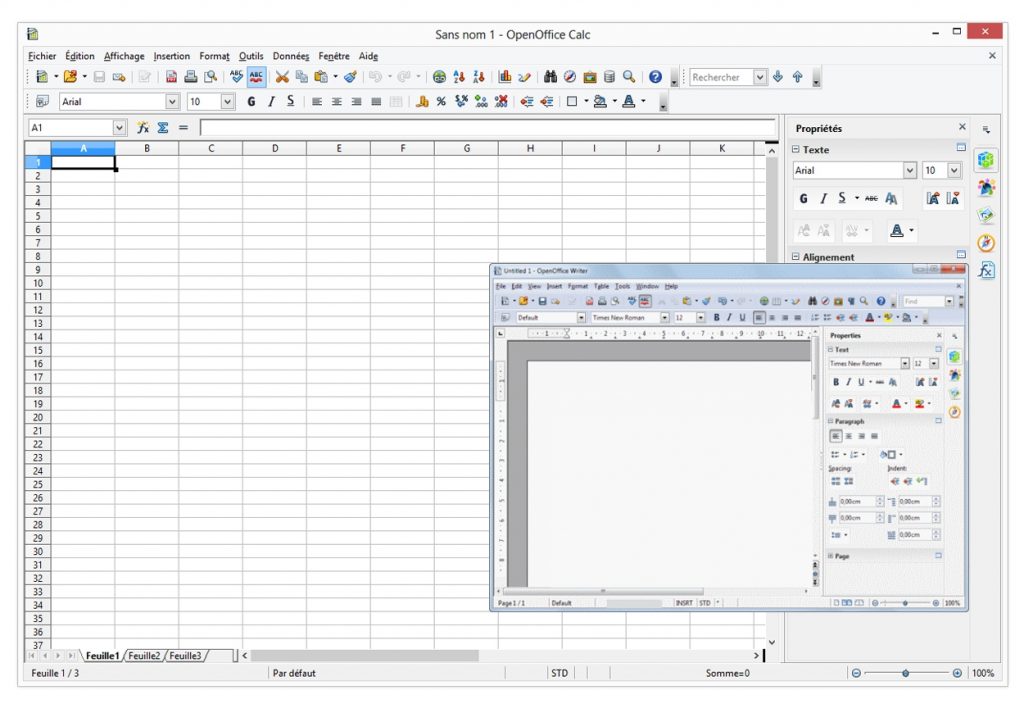Open the Function Wizard next to formula bar
The image size is (1024, 713).
(142, 127)
